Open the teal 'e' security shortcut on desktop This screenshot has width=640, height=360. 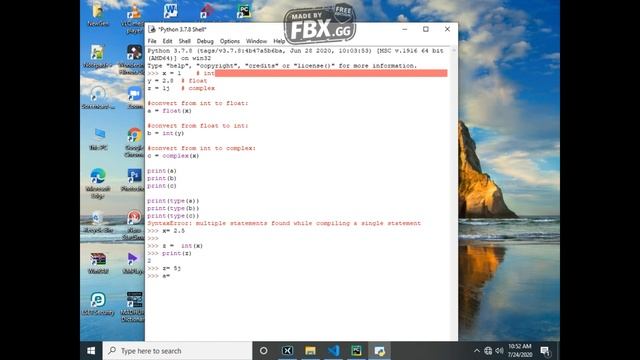[x=98, y=304]
